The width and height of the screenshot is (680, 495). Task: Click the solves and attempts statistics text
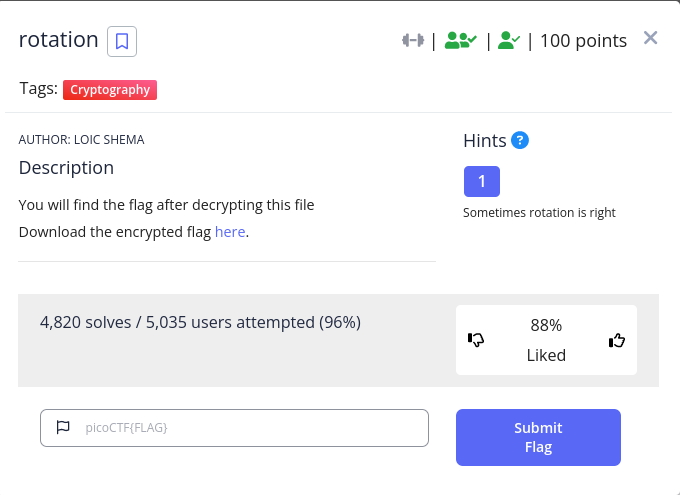pos(200,322)
